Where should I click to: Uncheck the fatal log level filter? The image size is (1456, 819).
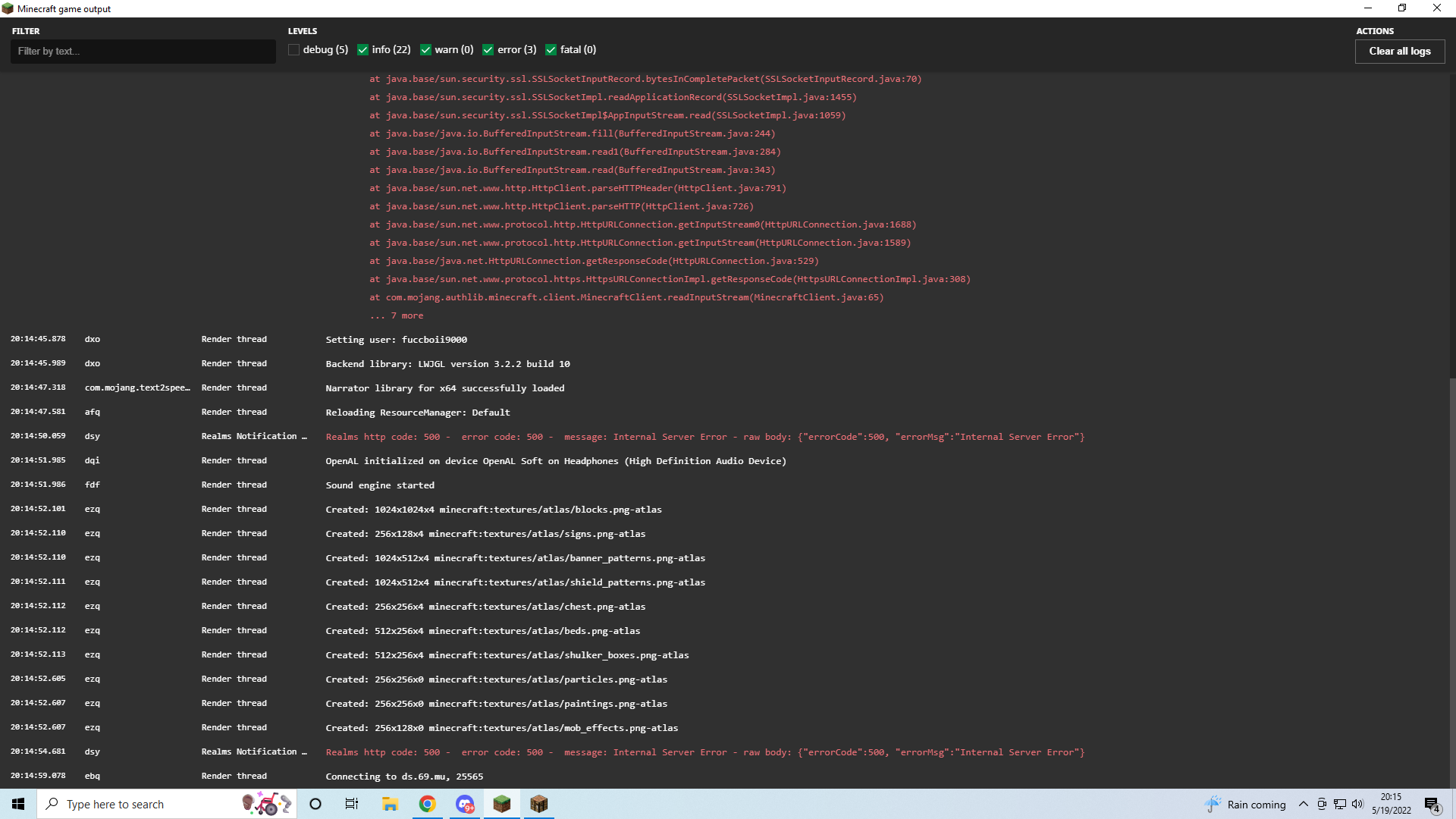[551, 49]
